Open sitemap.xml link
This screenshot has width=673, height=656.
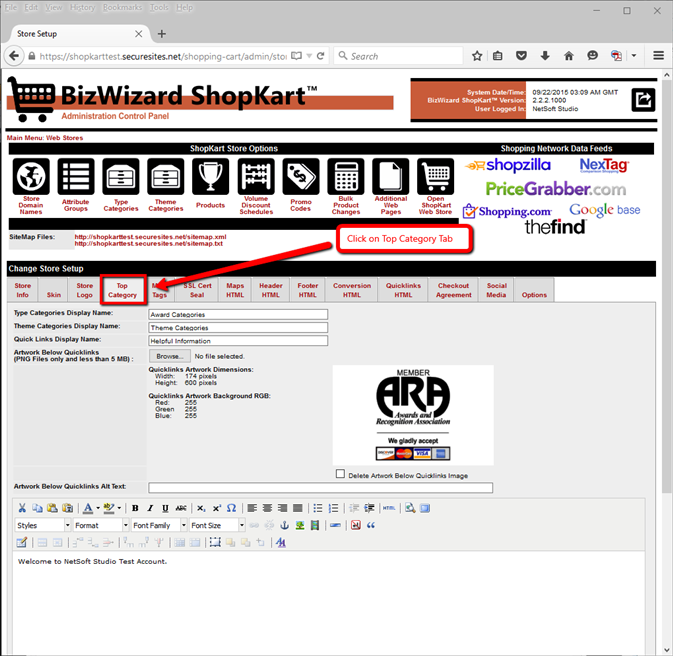coord(150,237)
